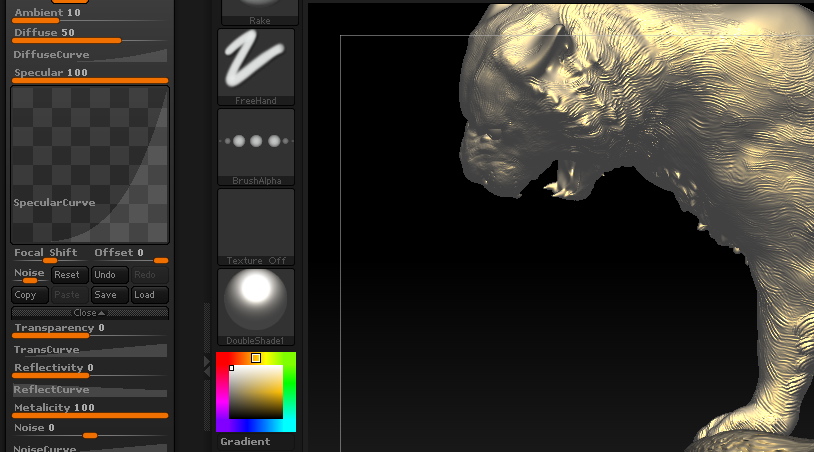Adjust the SpecularCurve Noise slider
The width and height of the screenshot is (814, 452).
[x=30, y=276]
